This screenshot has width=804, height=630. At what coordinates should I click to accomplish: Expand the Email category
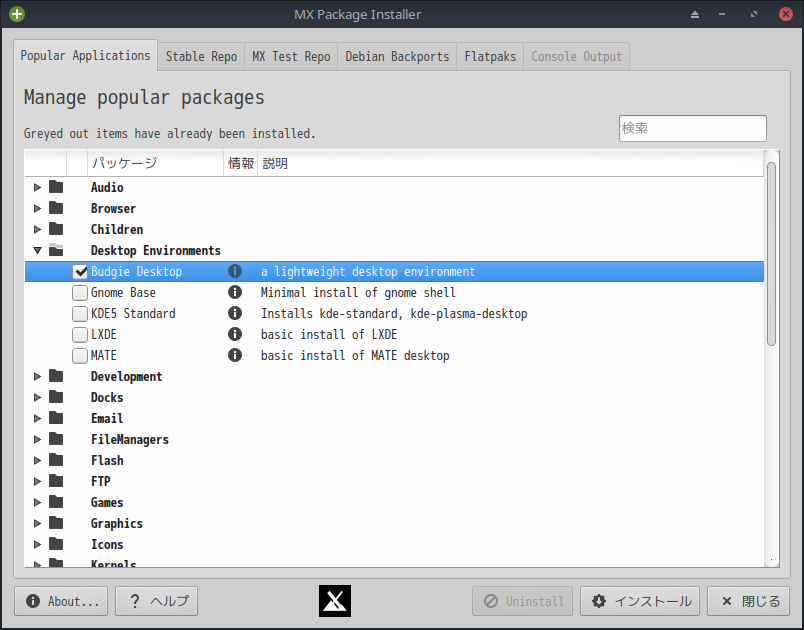pyautogui.click(x=37, y=418)
